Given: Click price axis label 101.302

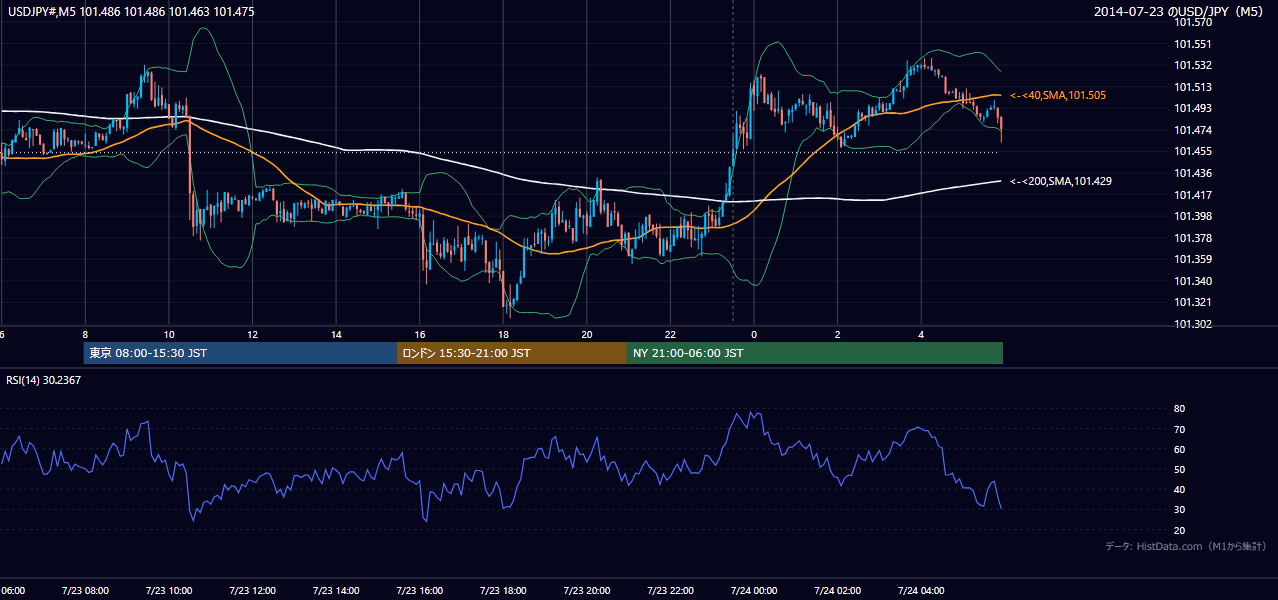Looking at the screenshot, I should point(1192,324).
